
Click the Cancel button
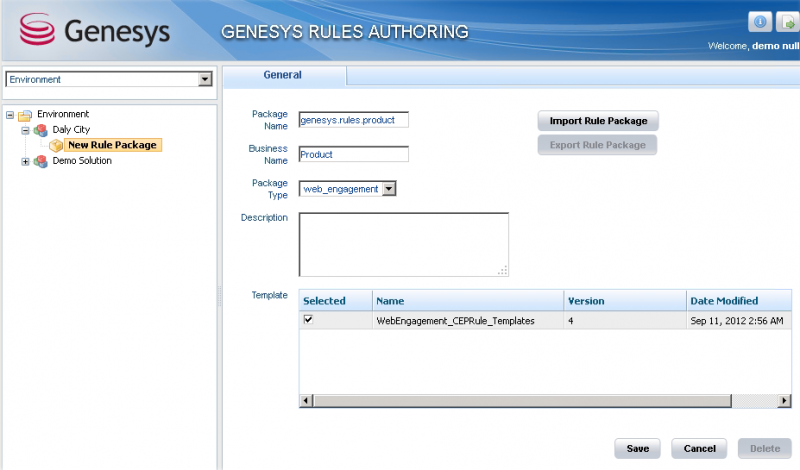[699, 448]
